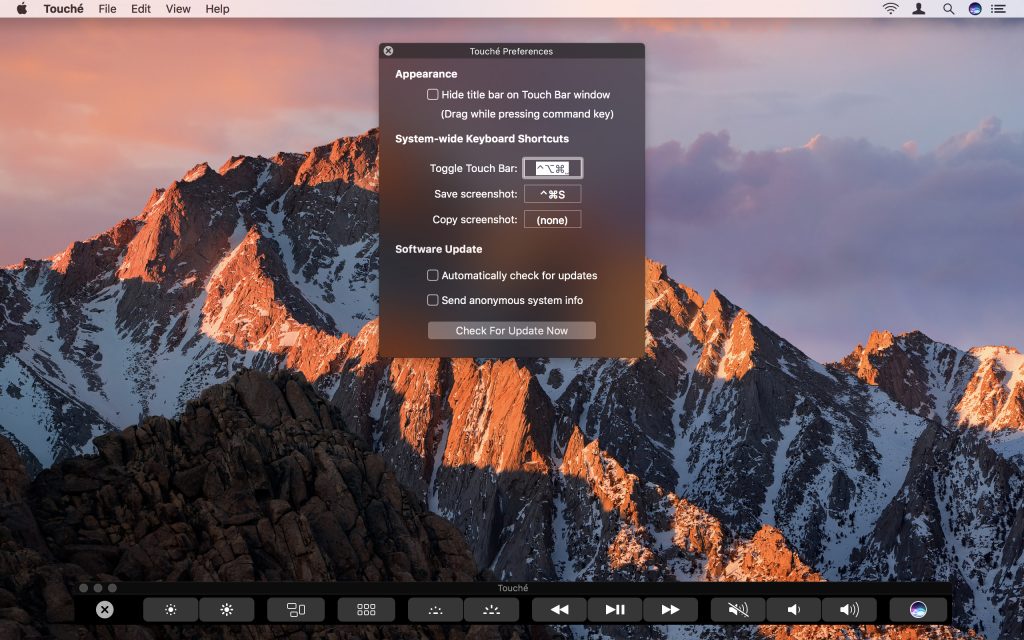Open the Apple menu

coord(22,8)
